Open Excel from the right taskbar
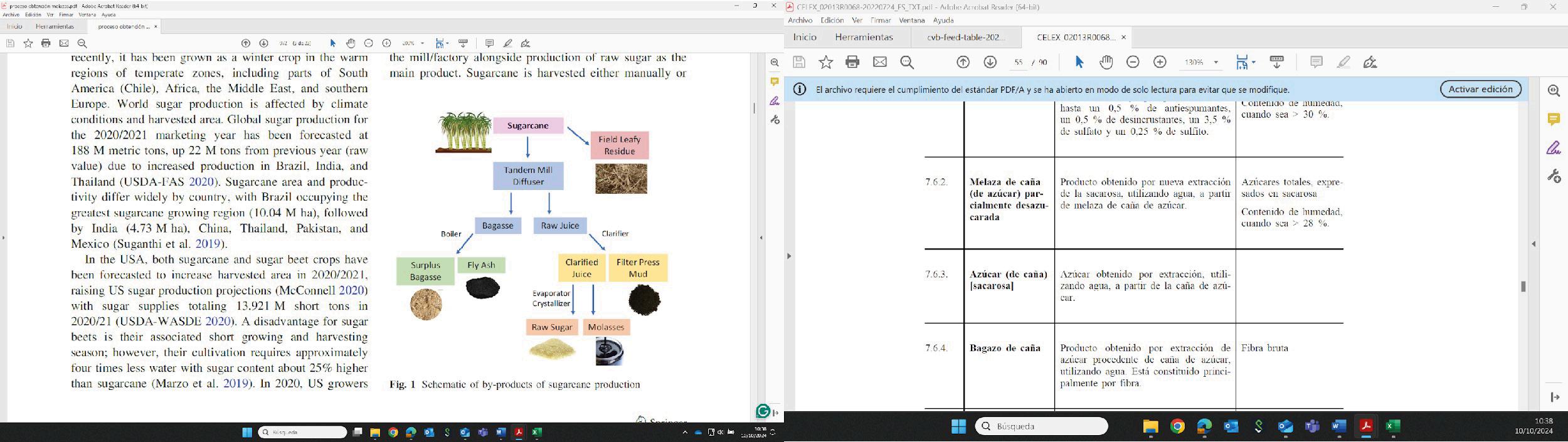This screenshot has width=1568, height=442. [1392, 426]
